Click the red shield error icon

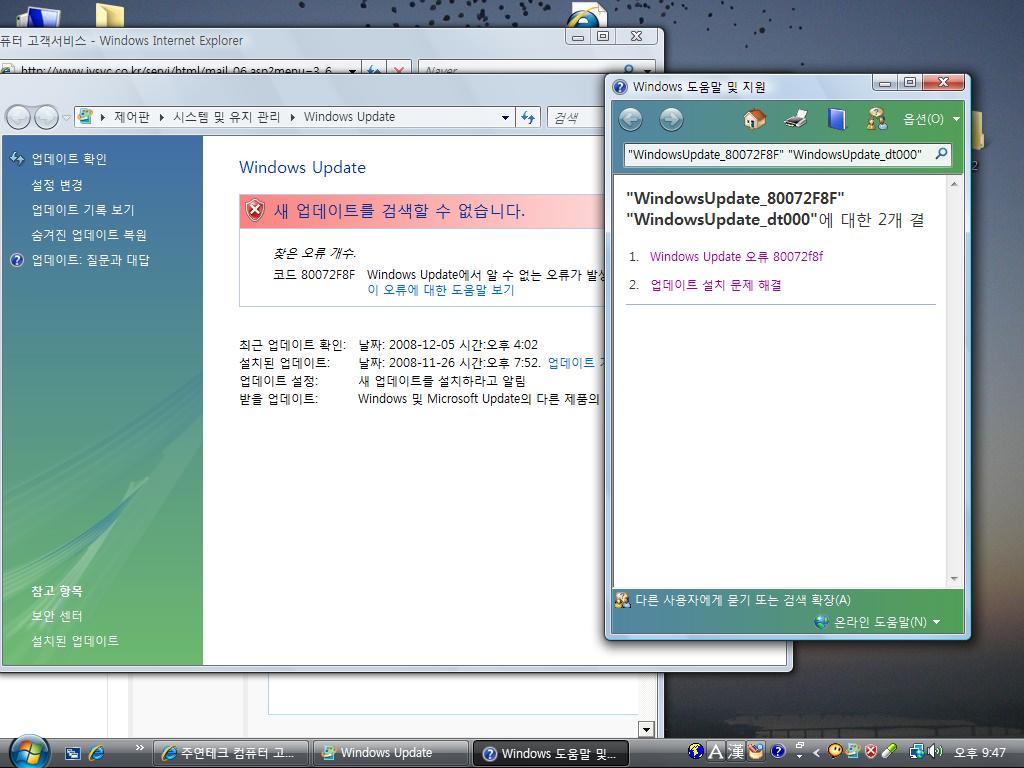pyautogui.click(x=255, y=210)
